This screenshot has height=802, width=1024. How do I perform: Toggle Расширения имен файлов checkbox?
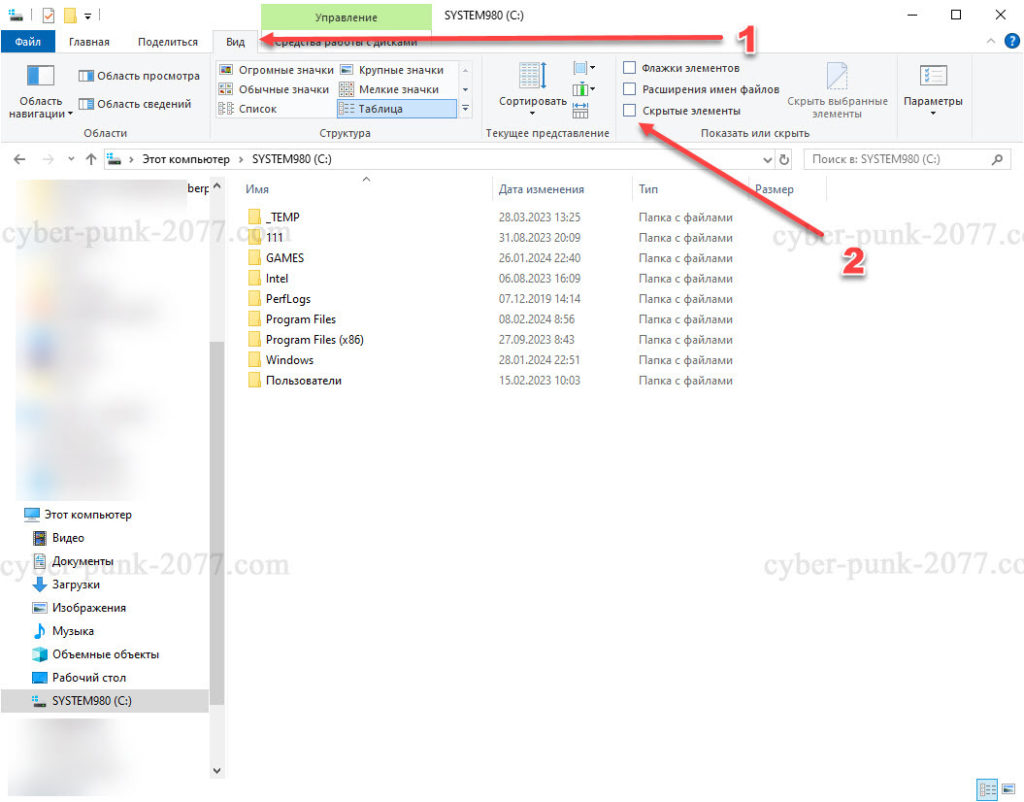[629, 89]
